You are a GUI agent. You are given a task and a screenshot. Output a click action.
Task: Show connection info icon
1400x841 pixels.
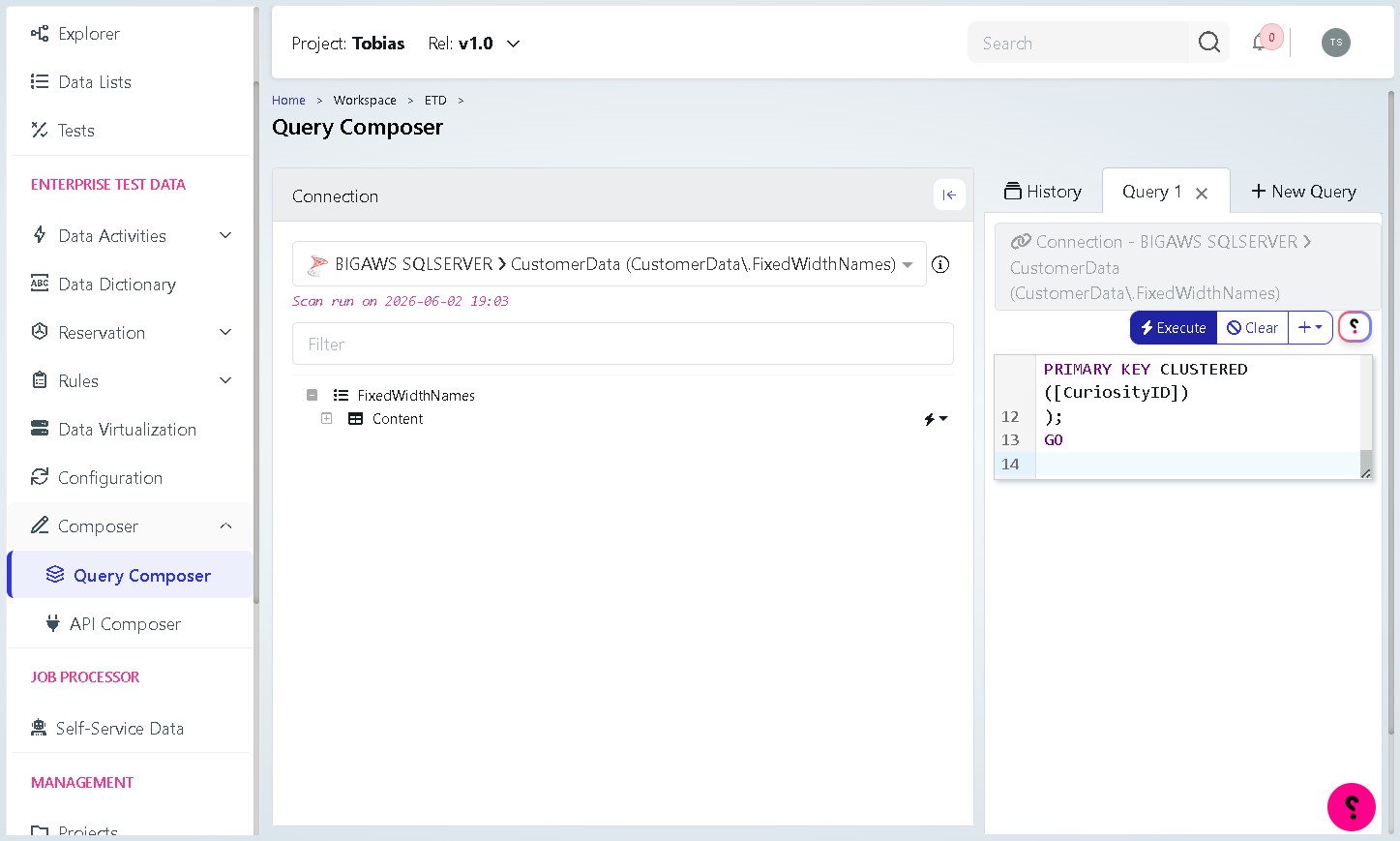click(x=940, y=264)
